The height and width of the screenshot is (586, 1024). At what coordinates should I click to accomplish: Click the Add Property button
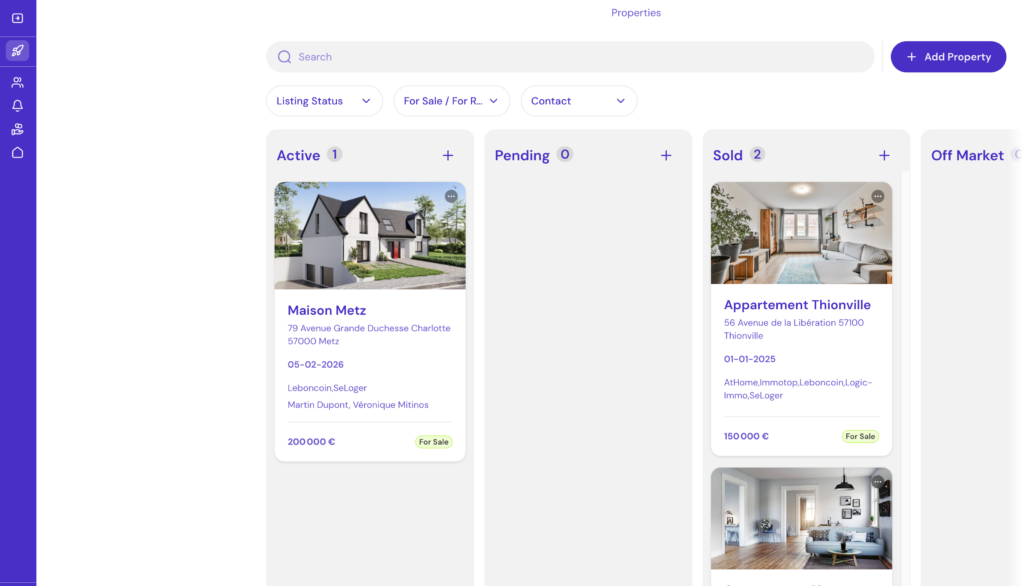point(948,57)
